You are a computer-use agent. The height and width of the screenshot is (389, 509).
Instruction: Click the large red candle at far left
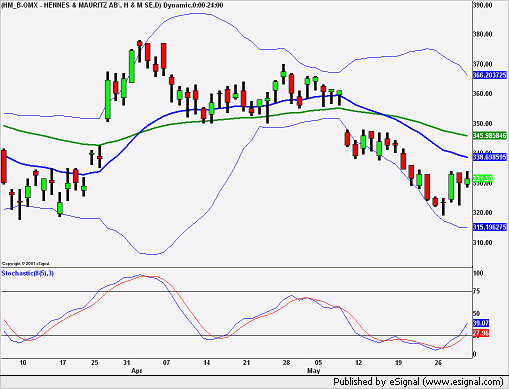(x=4, y=167)
